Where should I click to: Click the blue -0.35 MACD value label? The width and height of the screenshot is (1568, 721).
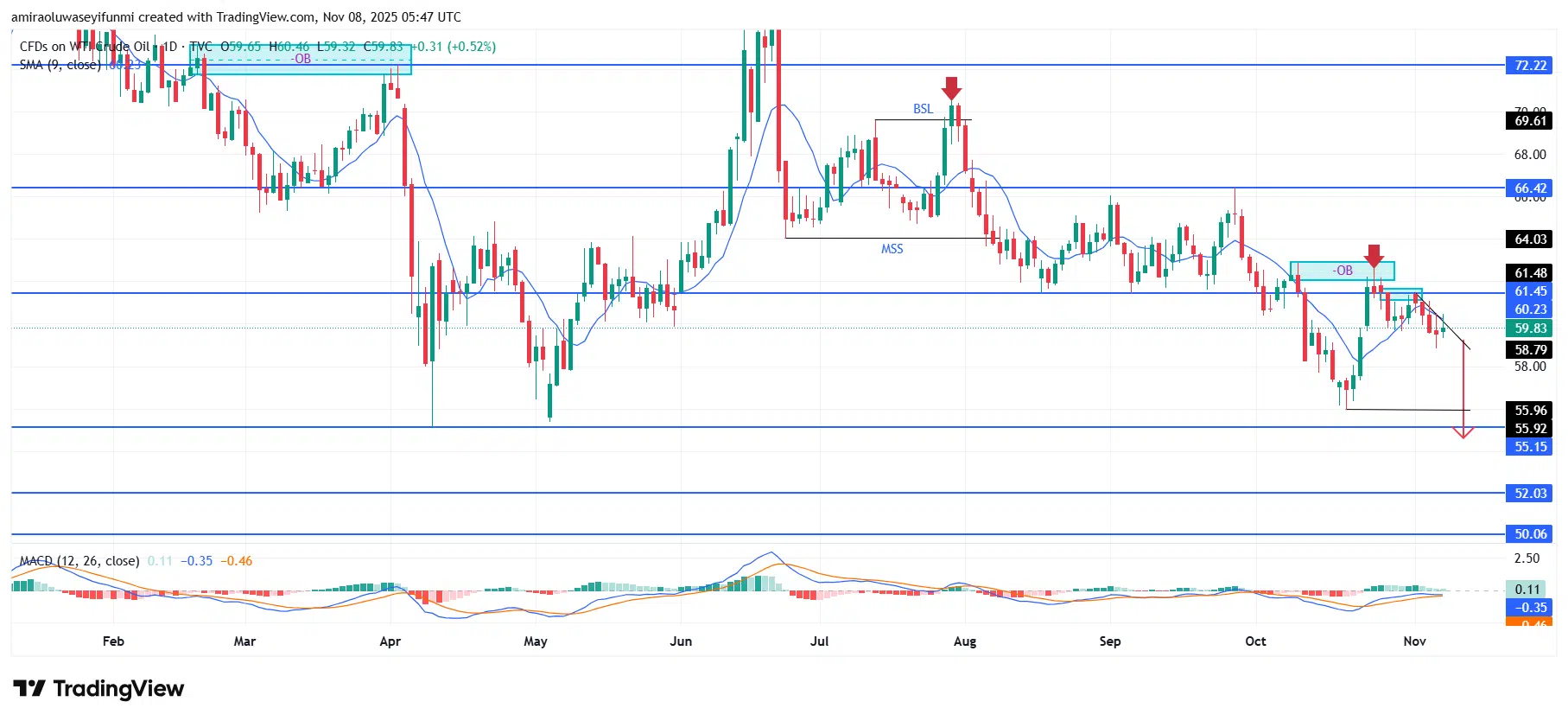tap(1530, 608)
